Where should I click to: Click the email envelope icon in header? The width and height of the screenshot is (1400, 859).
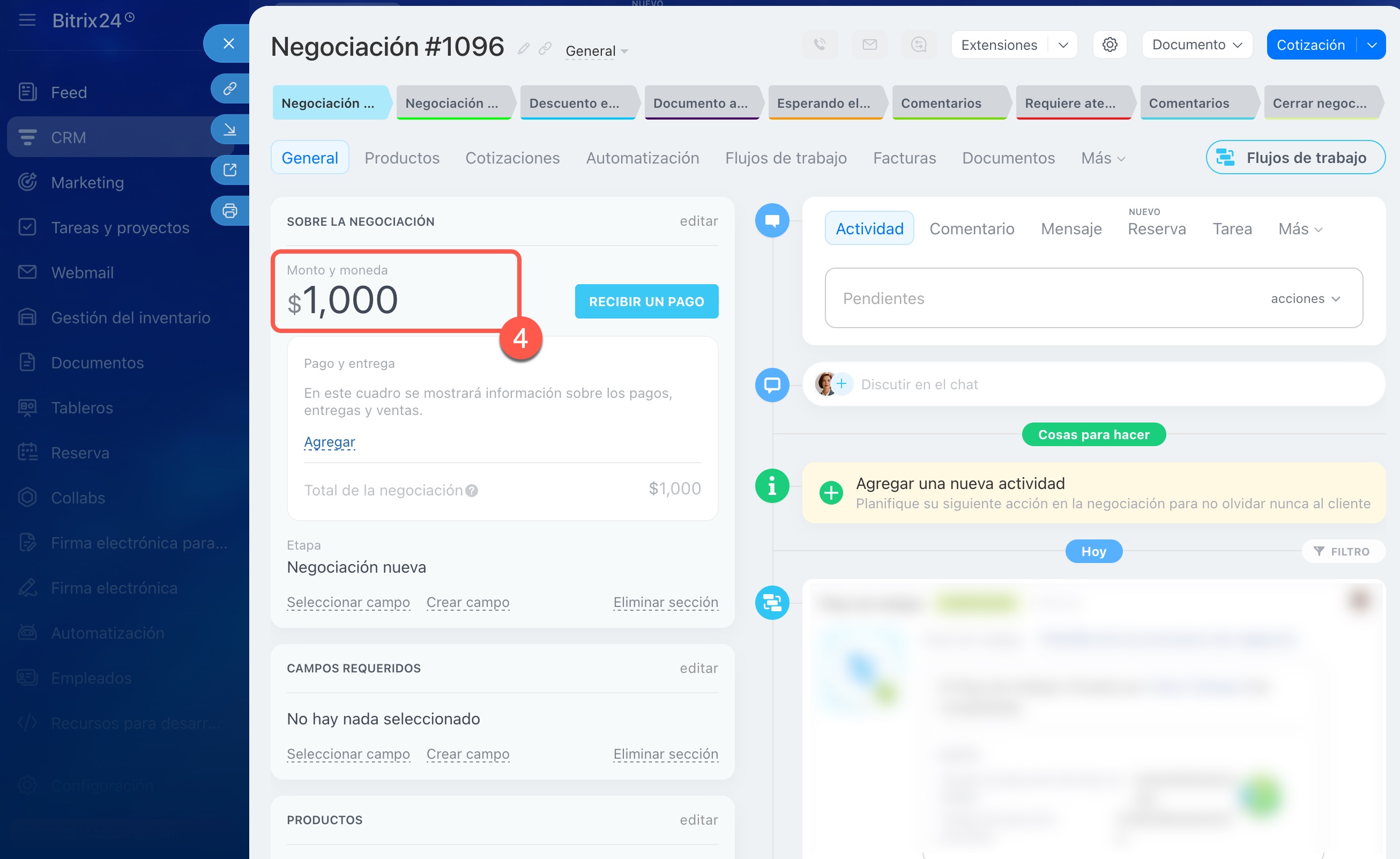coord(869,45)
